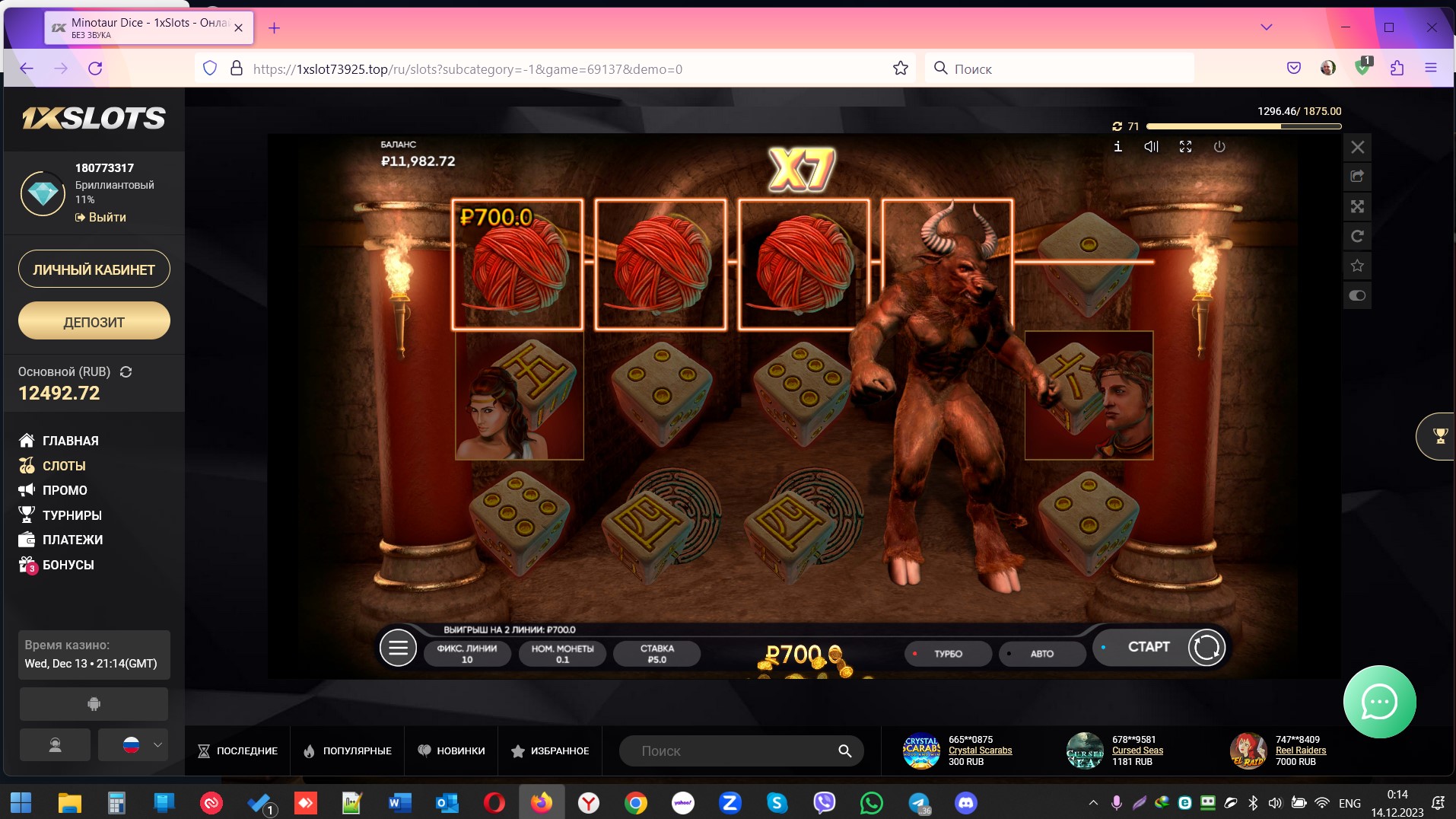Open ТУРНИРЫ in the sidebar
This screenshot has width=1456, height=819.
pos(61,515)
